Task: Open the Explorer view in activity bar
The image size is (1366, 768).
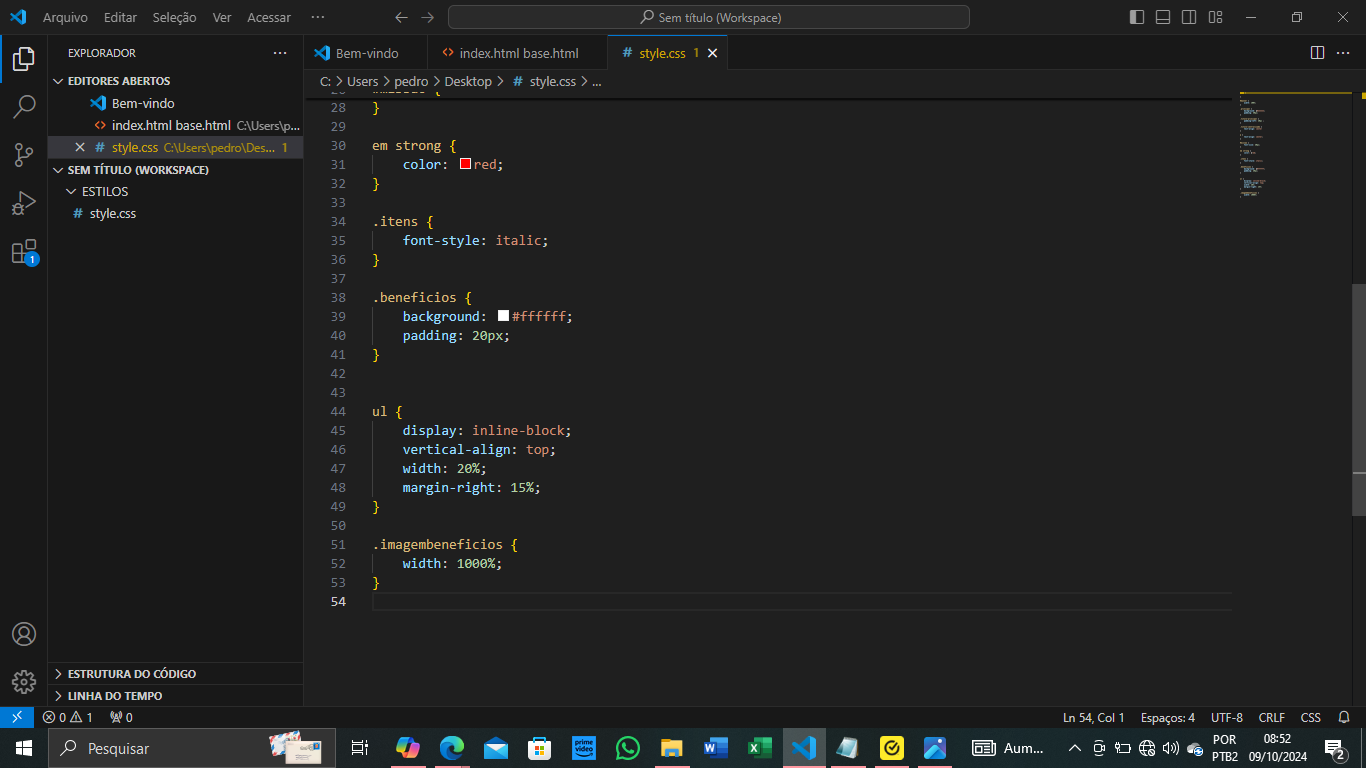Action: (x=24, y=58)
